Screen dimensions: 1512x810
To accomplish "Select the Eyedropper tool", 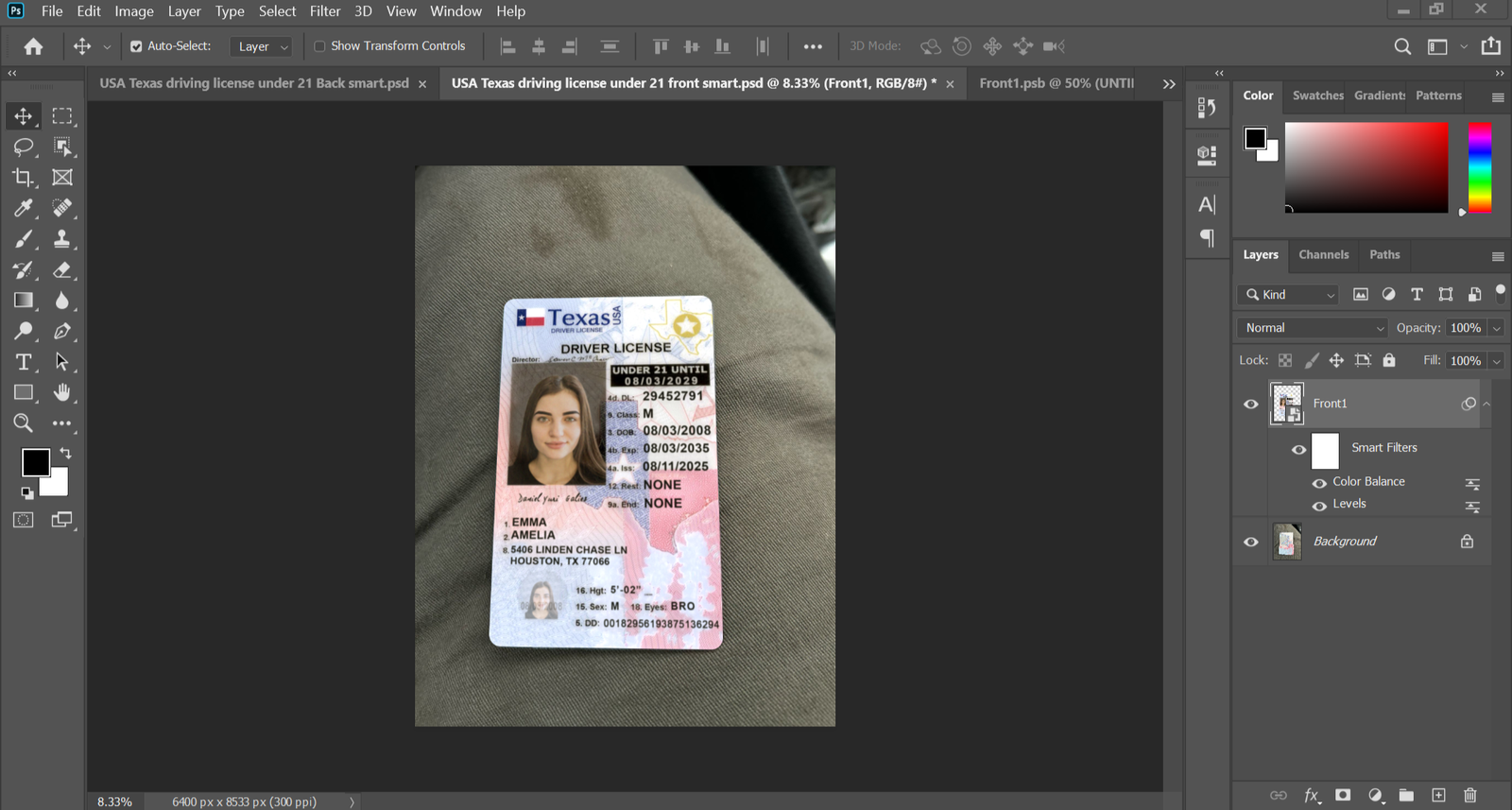I will 23,208.
